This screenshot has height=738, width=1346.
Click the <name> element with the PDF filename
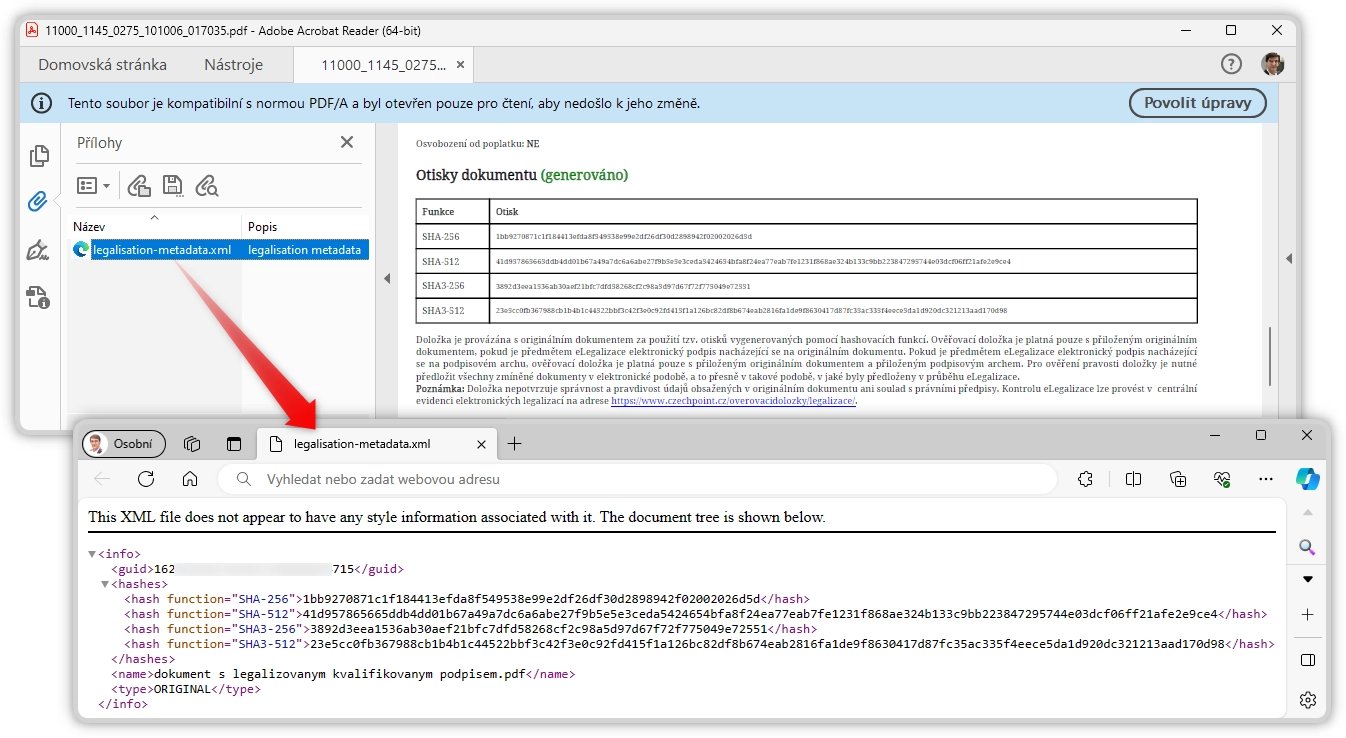point(343,674)
